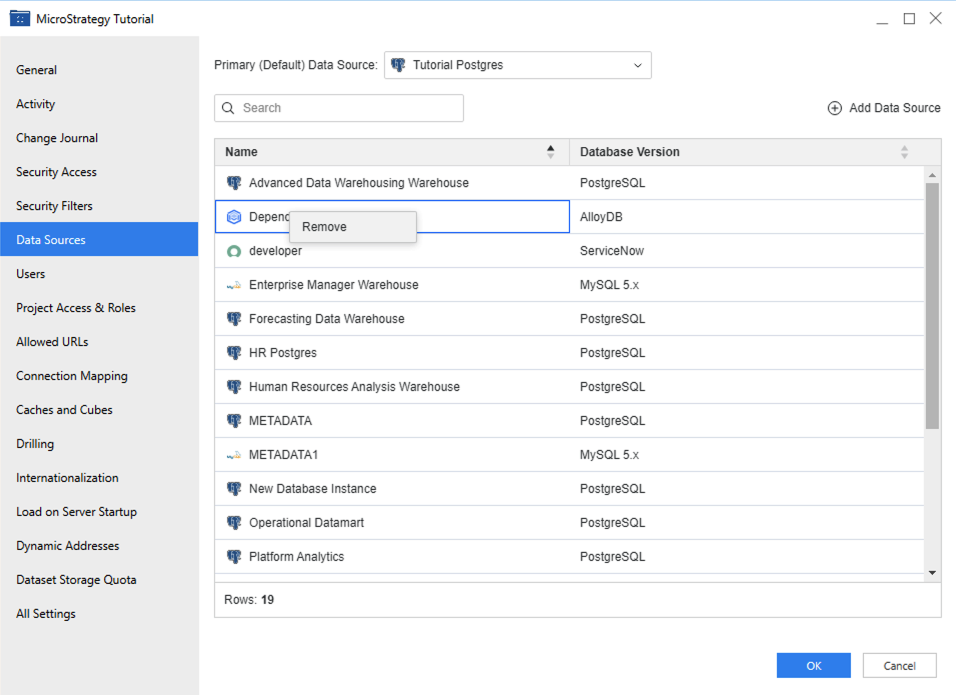
Task: Click the scroll down arrow of the list
Action: pos(932,573)
